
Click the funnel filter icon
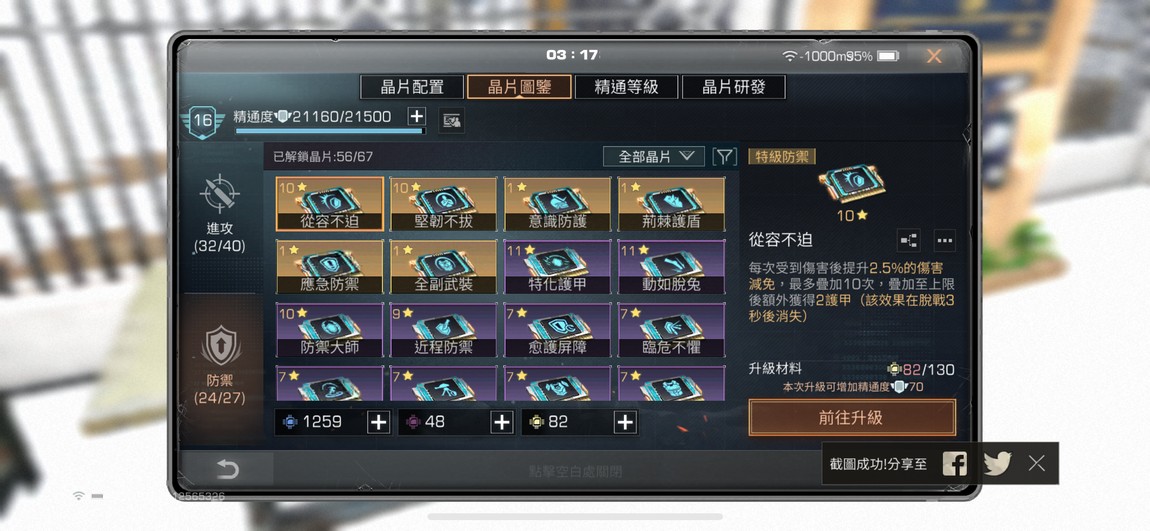(x=725, y=156)
